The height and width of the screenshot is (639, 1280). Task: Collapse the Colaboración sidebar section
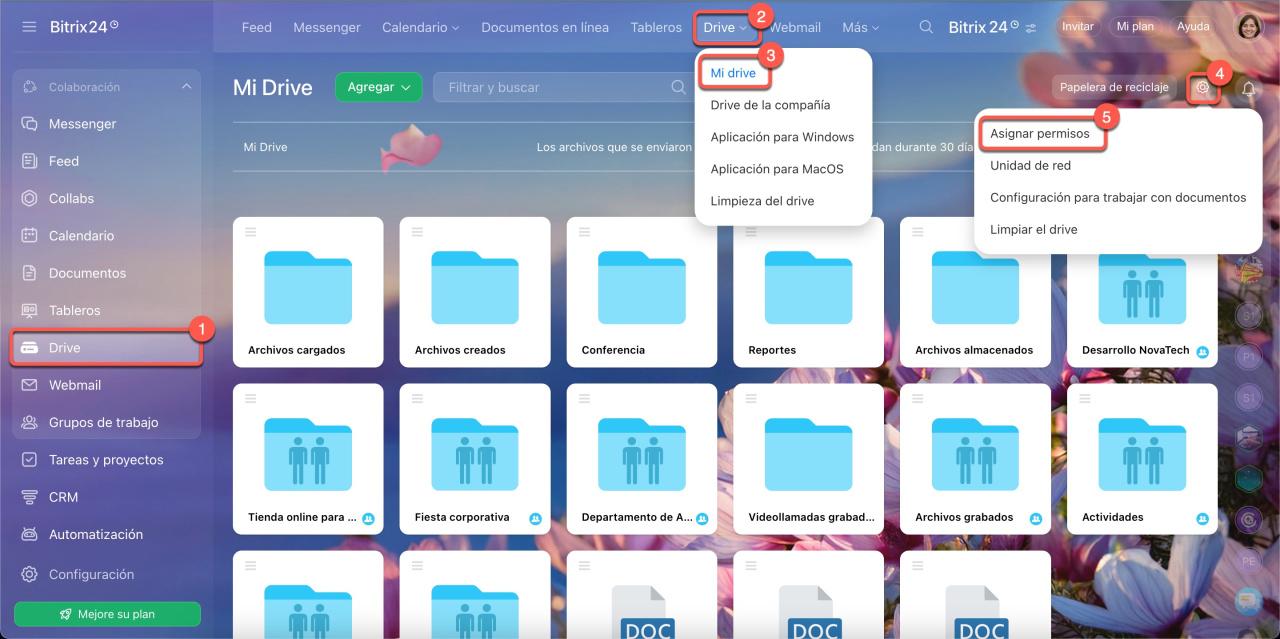coord(186,87)
